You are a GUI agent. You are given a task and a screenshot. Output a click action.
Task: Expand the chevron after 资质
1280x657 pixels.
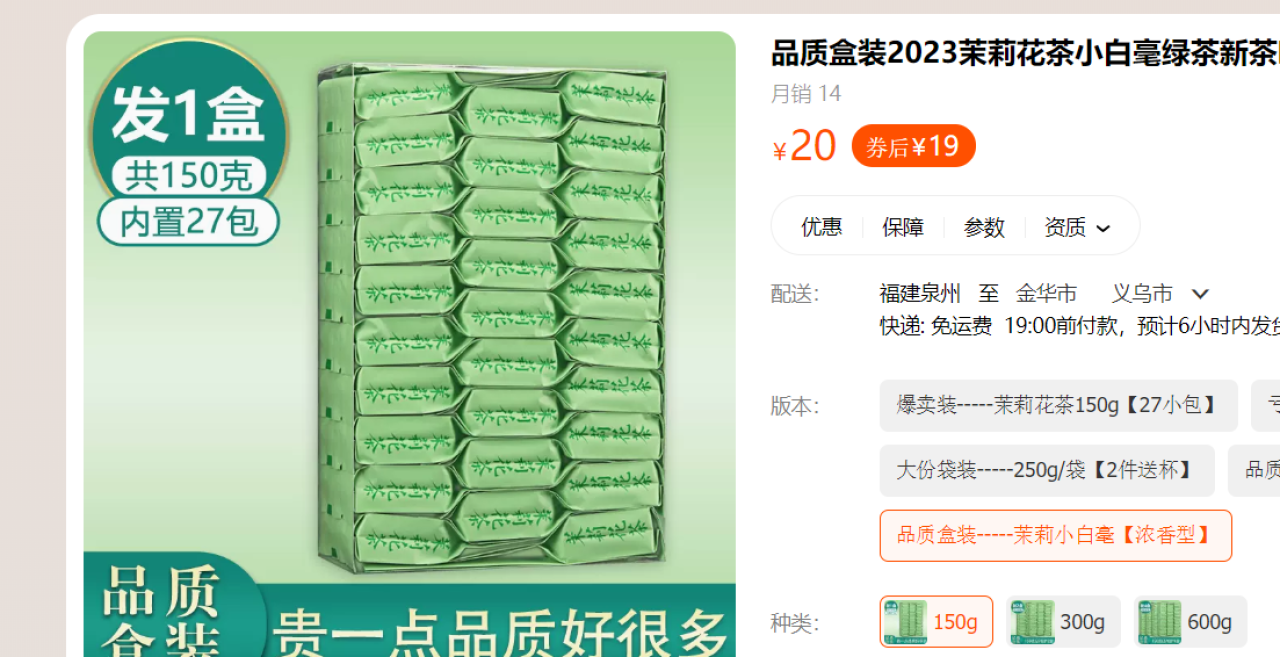pos(1103,228)
